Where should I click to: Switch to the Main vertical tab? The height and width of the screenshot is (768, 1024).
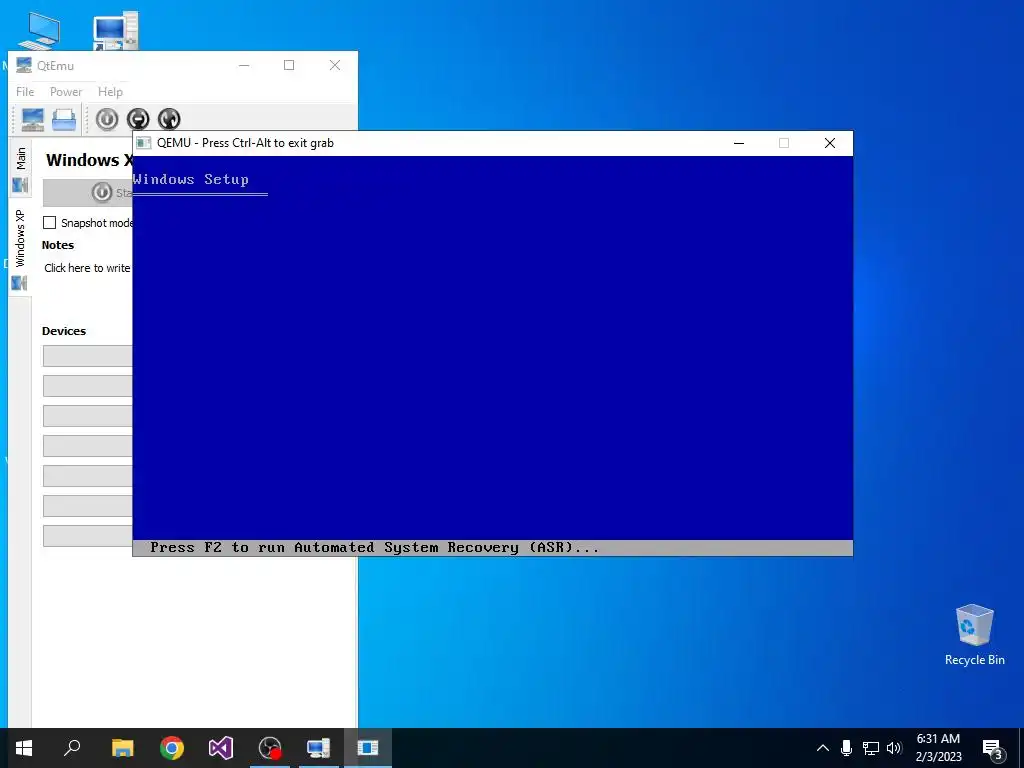click(20, 169)
